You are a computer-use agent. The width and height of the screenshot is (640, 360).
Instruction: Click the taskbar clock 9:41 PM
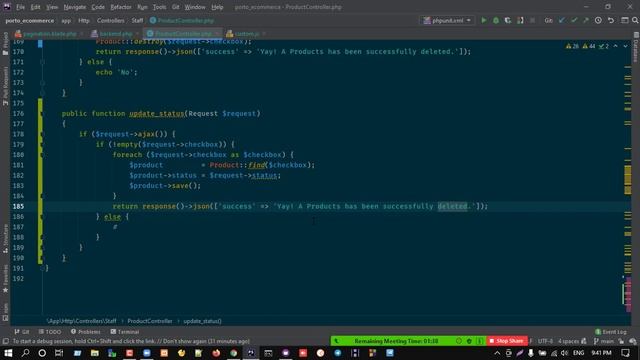point(601,353)
